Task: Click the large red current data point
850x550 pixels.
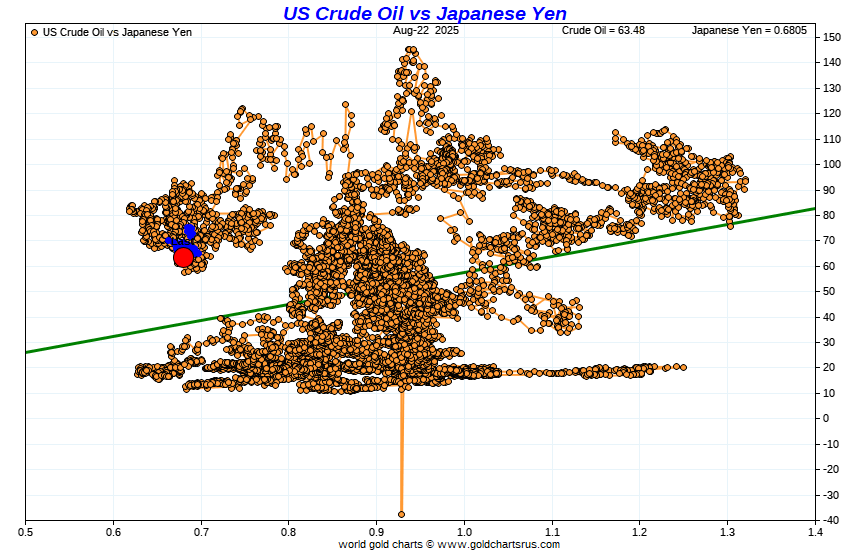Action: pyautogui.click(x=183, y=257)
